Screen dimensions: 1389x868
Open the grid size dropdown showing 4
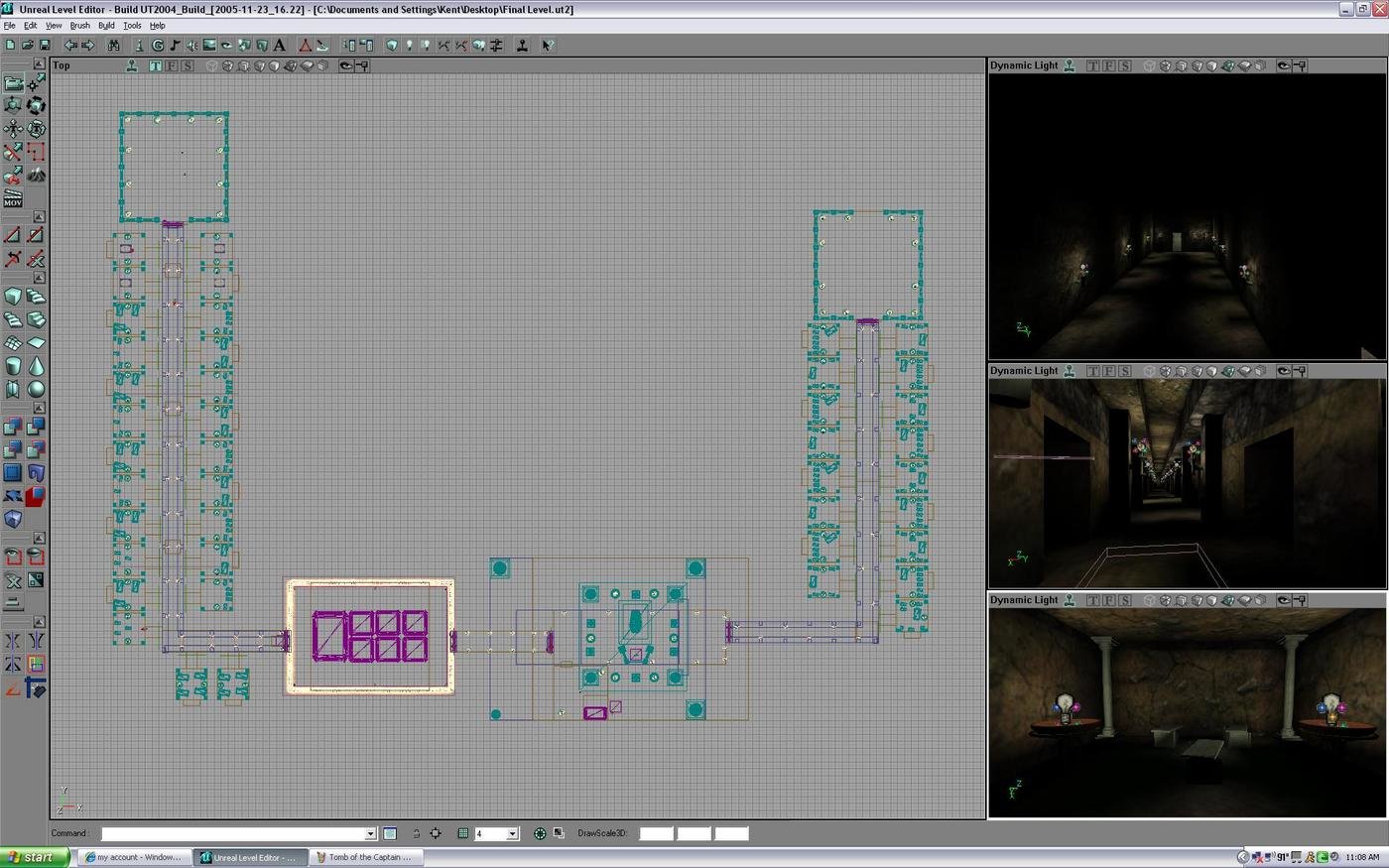pyautogui.click(x=513, y=833)
